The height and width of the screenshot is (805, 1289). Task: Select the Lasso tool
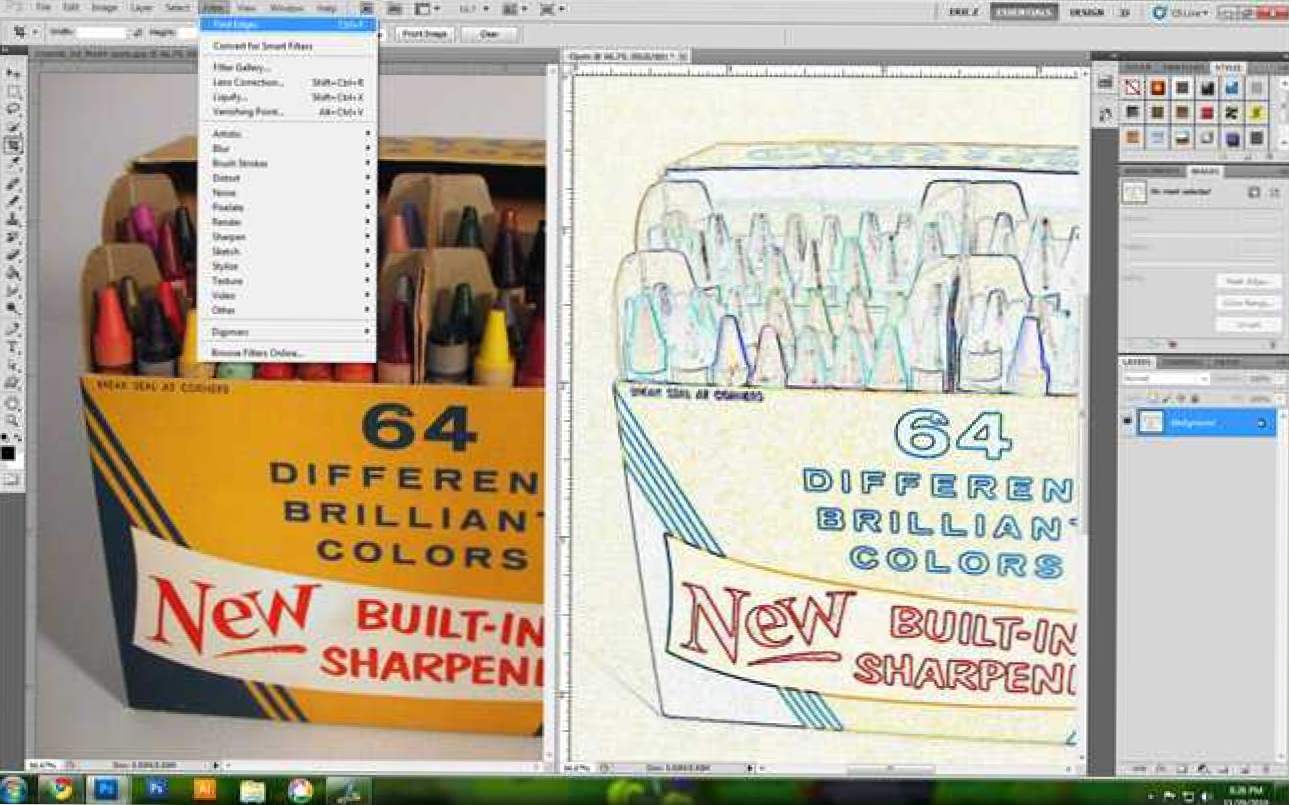click(13, 108)
